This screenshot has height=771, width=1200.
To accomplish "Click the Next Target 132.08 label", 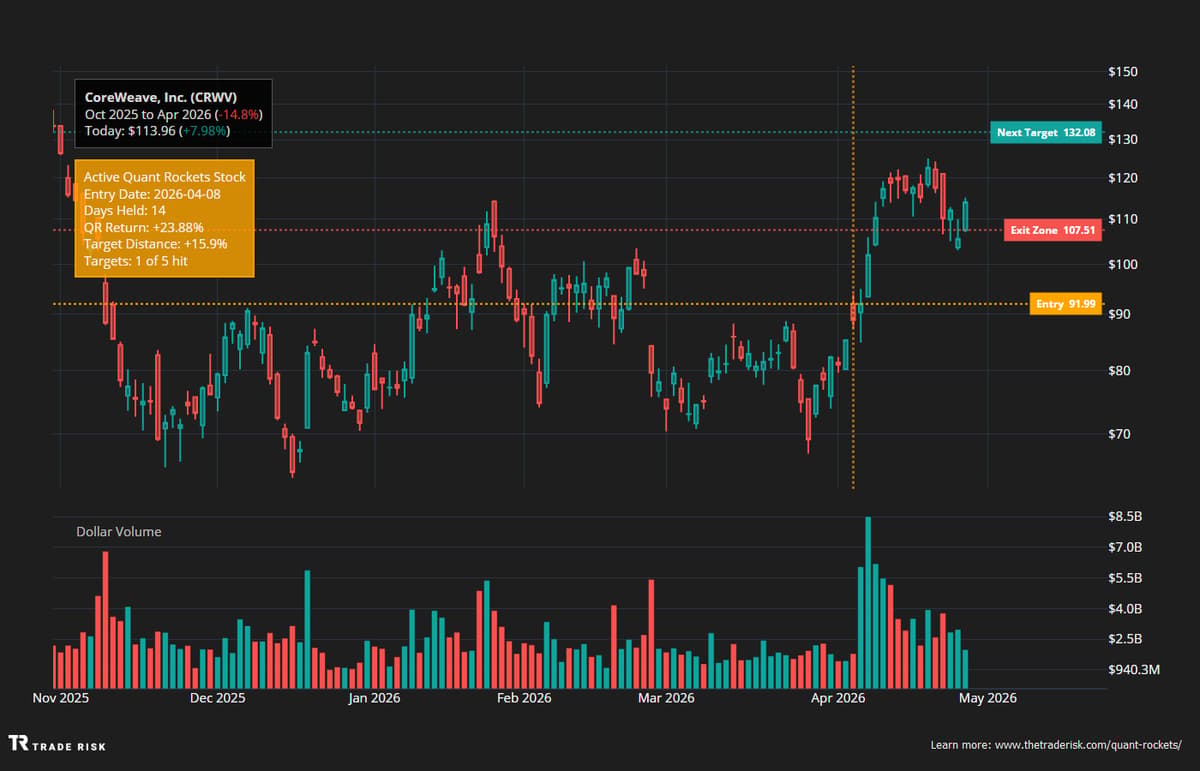I will point(1046,132).
